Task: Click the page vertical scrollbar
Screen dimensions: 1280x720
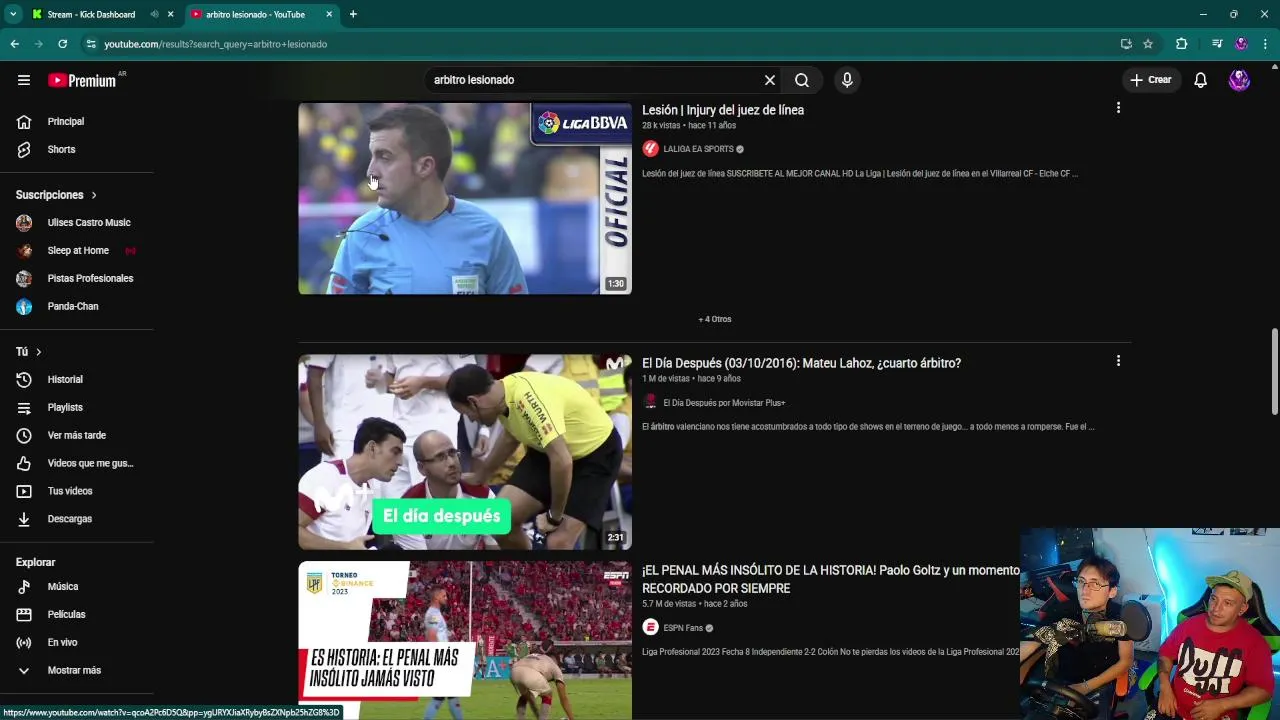Action: pyautogui.click(x=1274, y=370)
